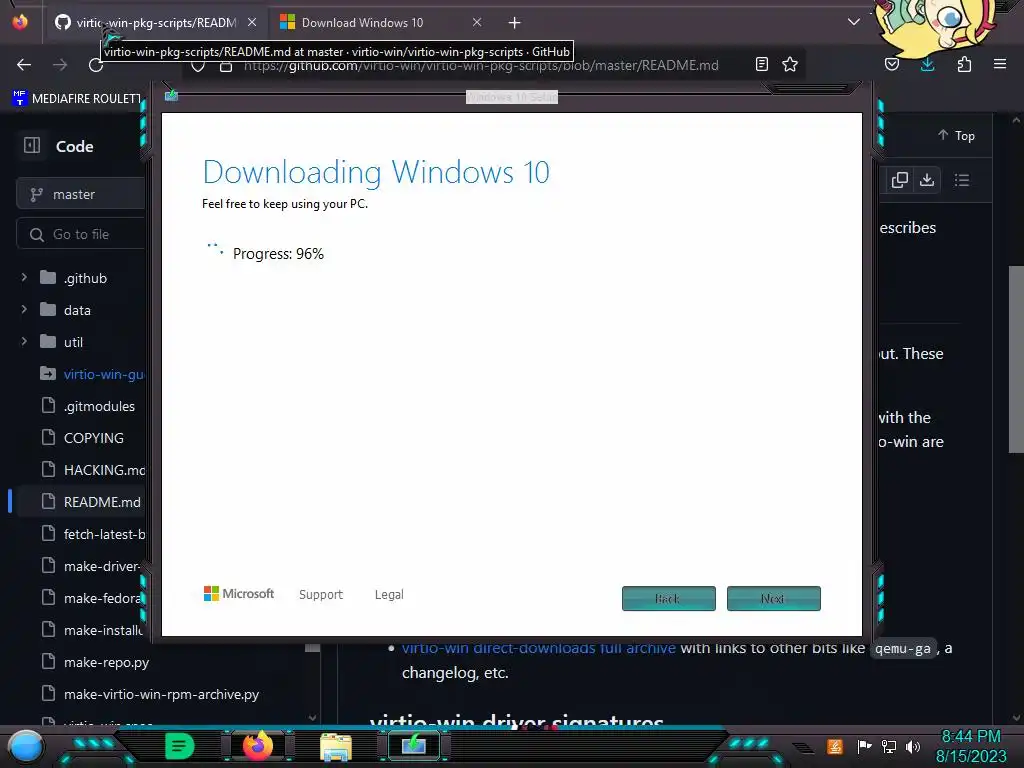Switch to the Download Windows 10 tab

point(362,23)
